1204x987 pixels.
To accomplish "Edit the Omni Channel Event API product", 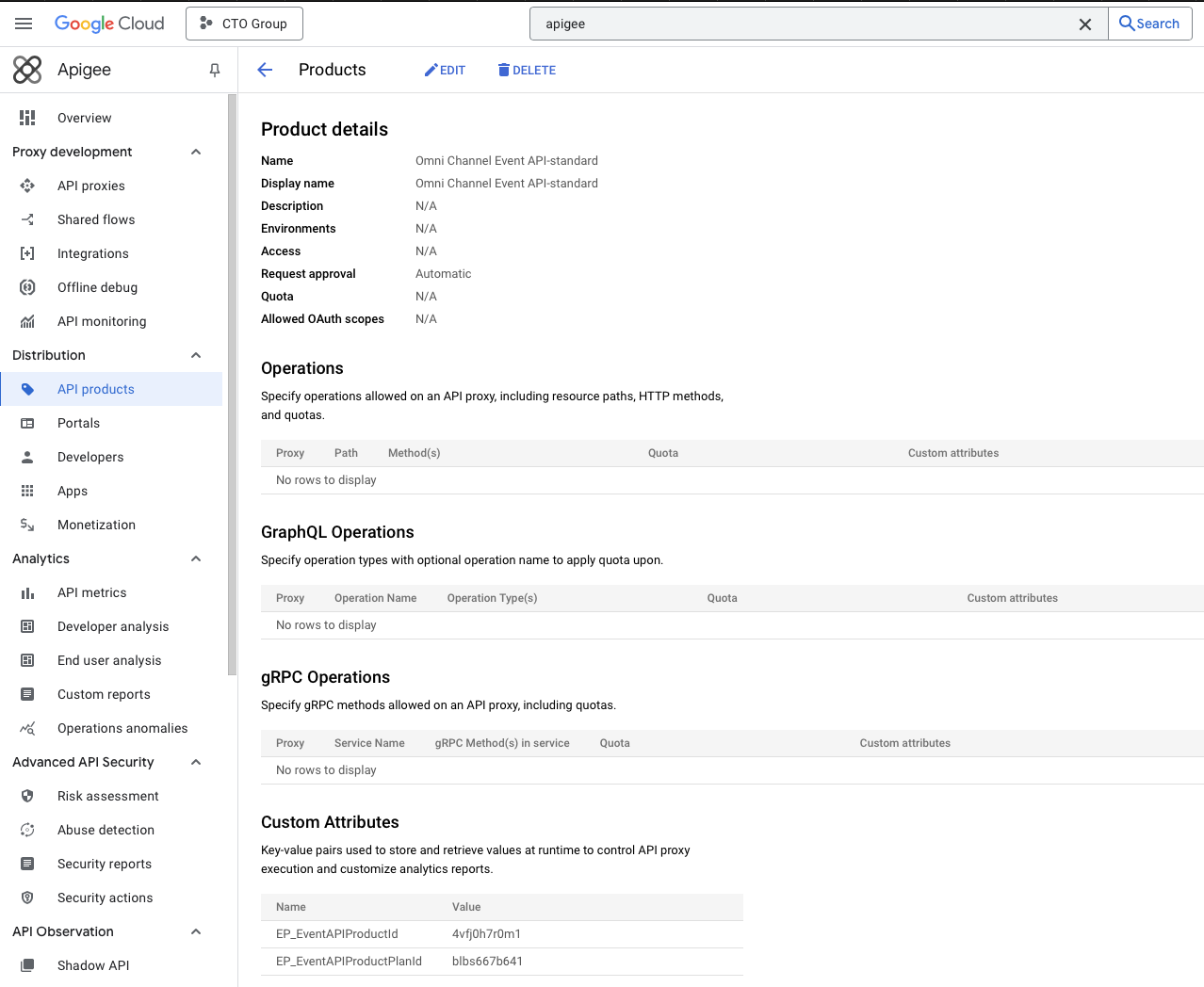I will (445, 70).
